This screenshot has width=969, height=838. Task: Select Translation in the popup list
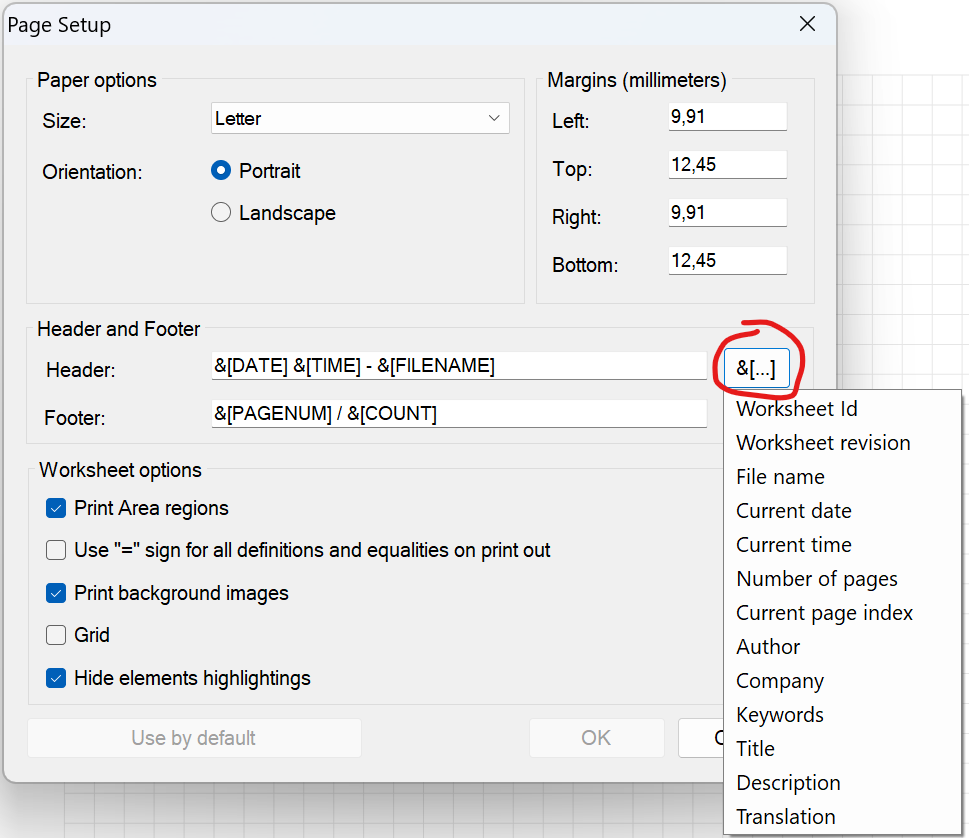(786, 817)
